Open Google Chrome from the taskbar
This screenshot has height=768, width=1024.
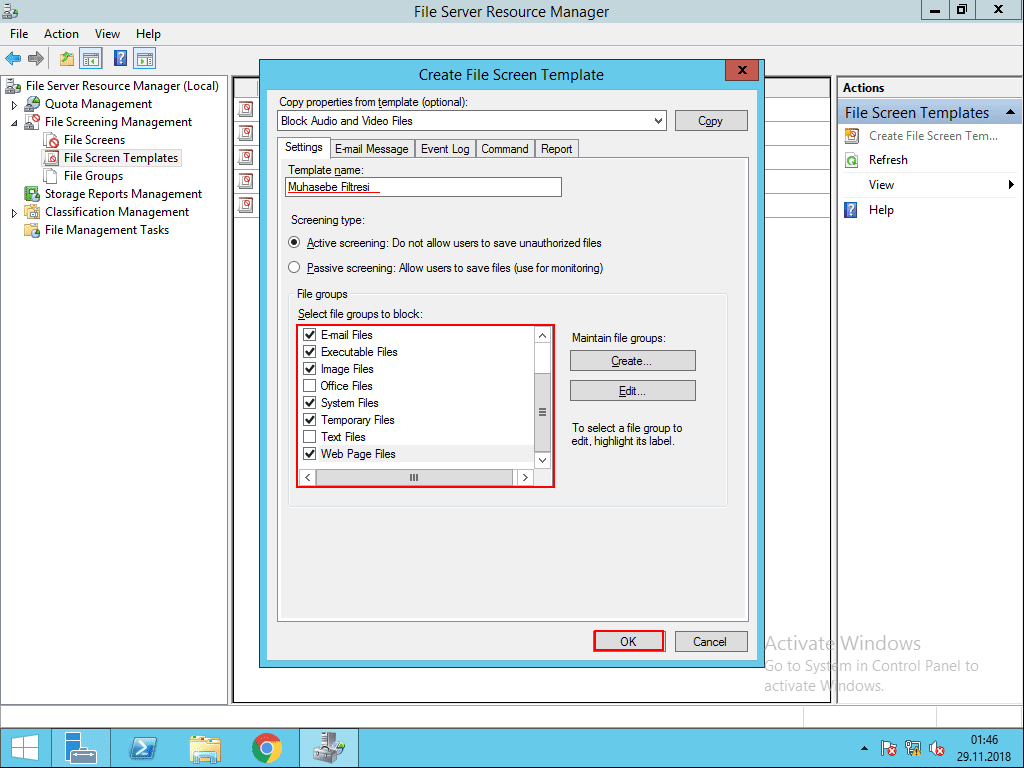click(266, 747)
